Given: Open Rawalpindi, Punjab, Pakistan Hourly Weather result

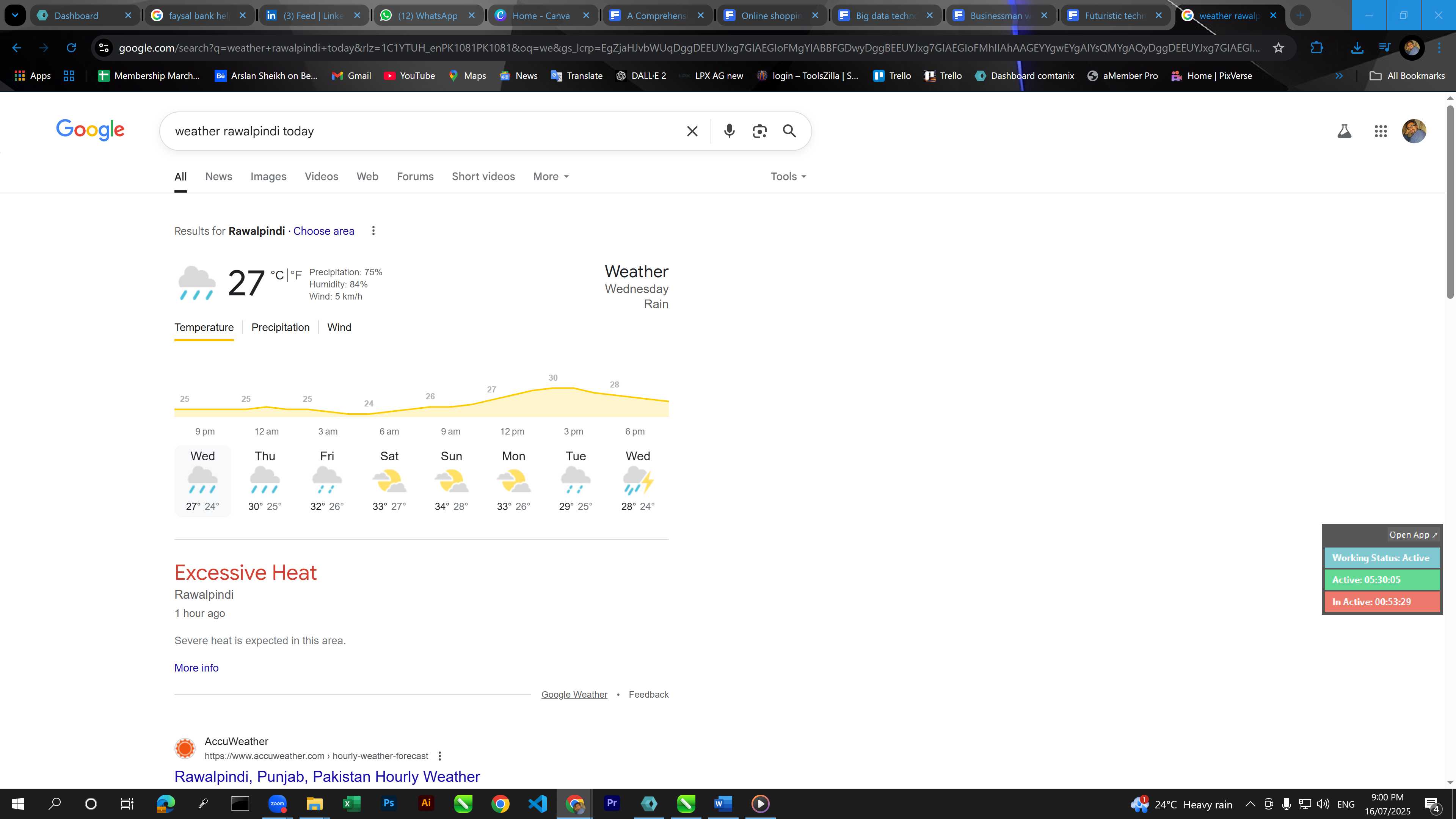Looking at the screenshot, I should pos(327,777).
